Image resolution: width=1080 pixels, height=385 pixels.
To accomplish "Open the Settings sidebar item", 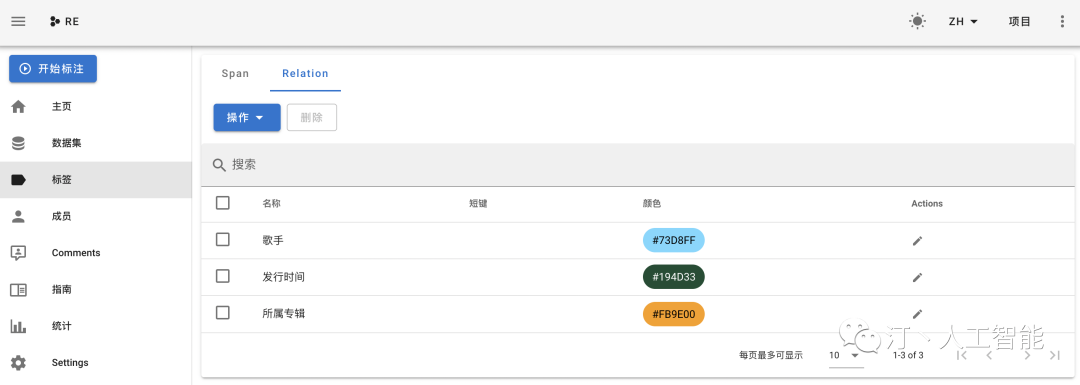I will point(96,362).
